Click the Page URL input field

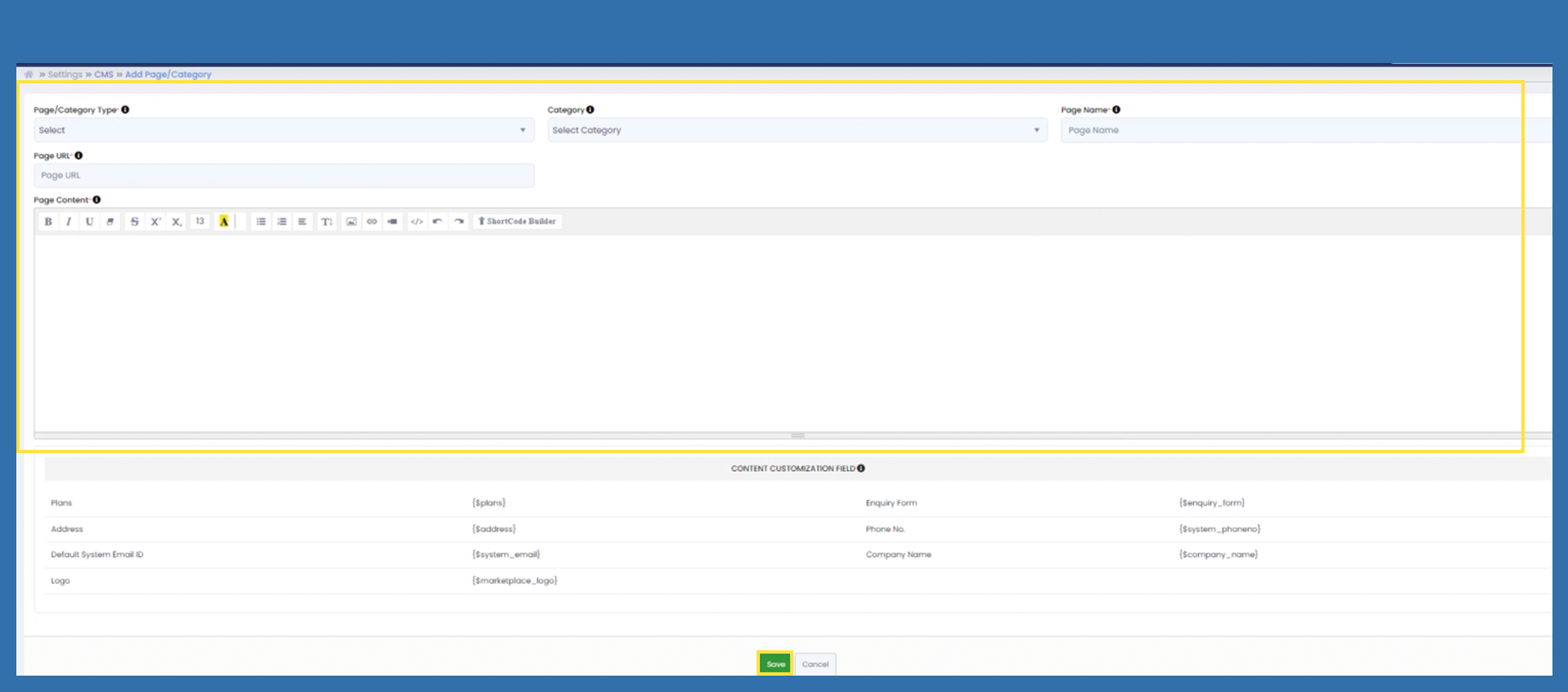point(283,176)
